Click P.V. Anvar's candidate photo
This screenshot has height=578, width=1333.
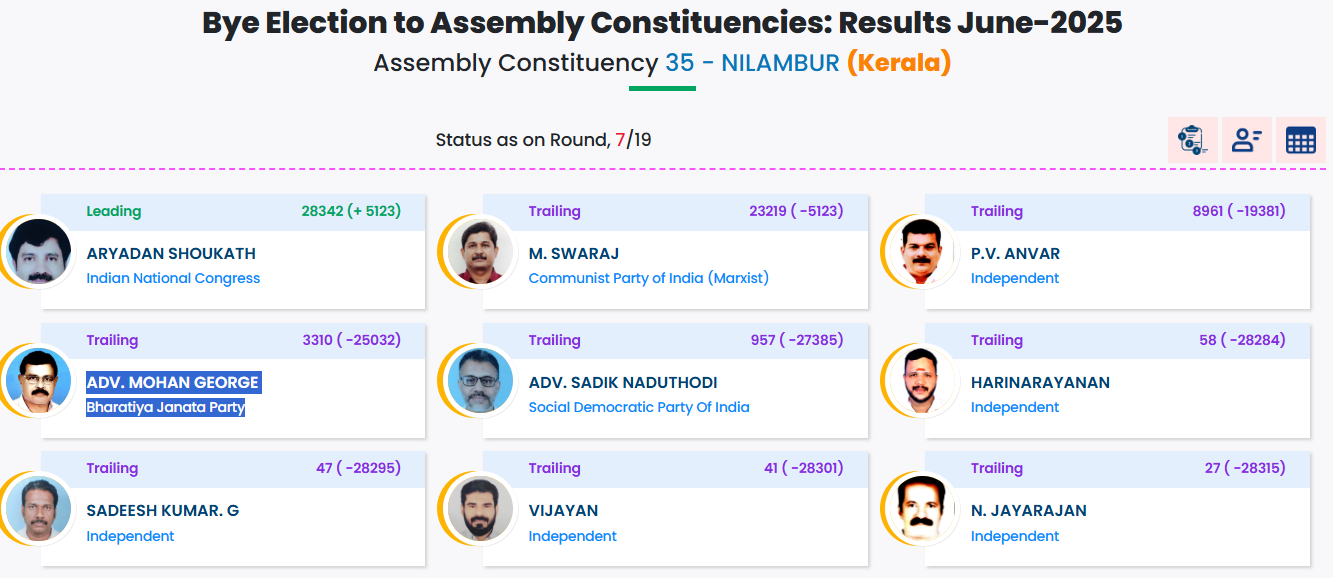pyautogui.click(x=922, y=252)
